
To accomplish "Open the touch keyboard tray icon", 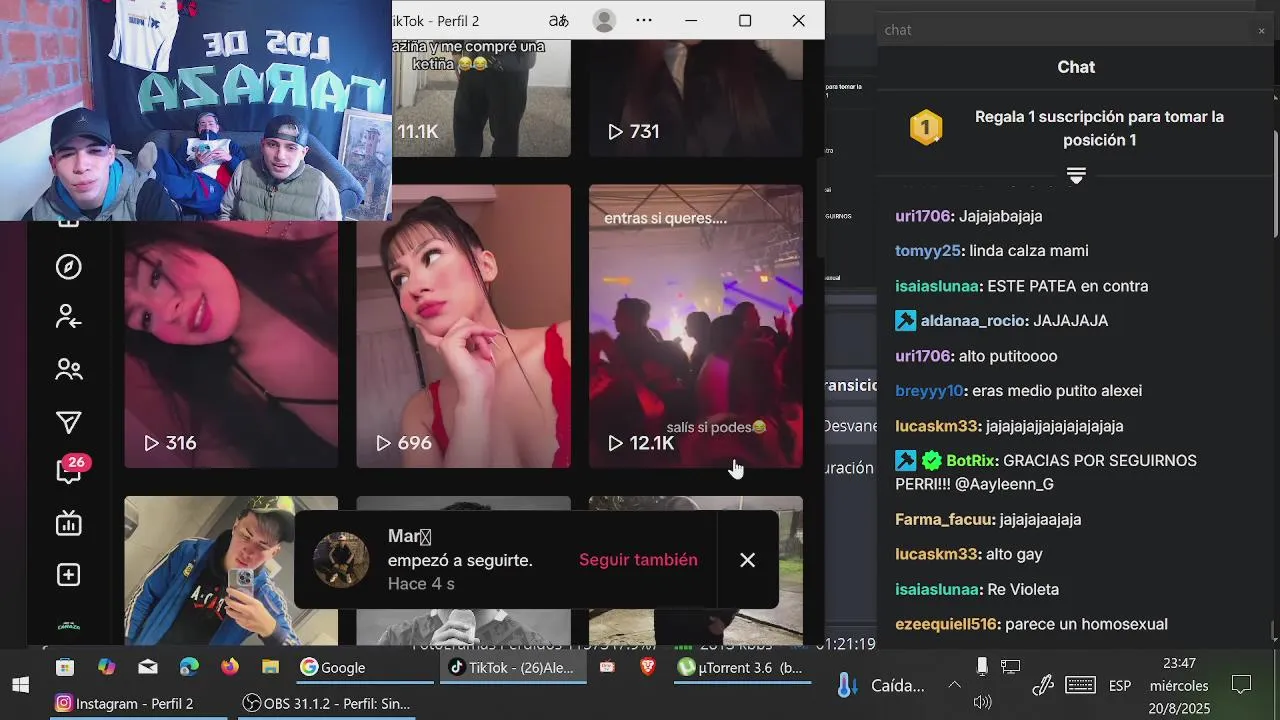I will click(1080, 685).
